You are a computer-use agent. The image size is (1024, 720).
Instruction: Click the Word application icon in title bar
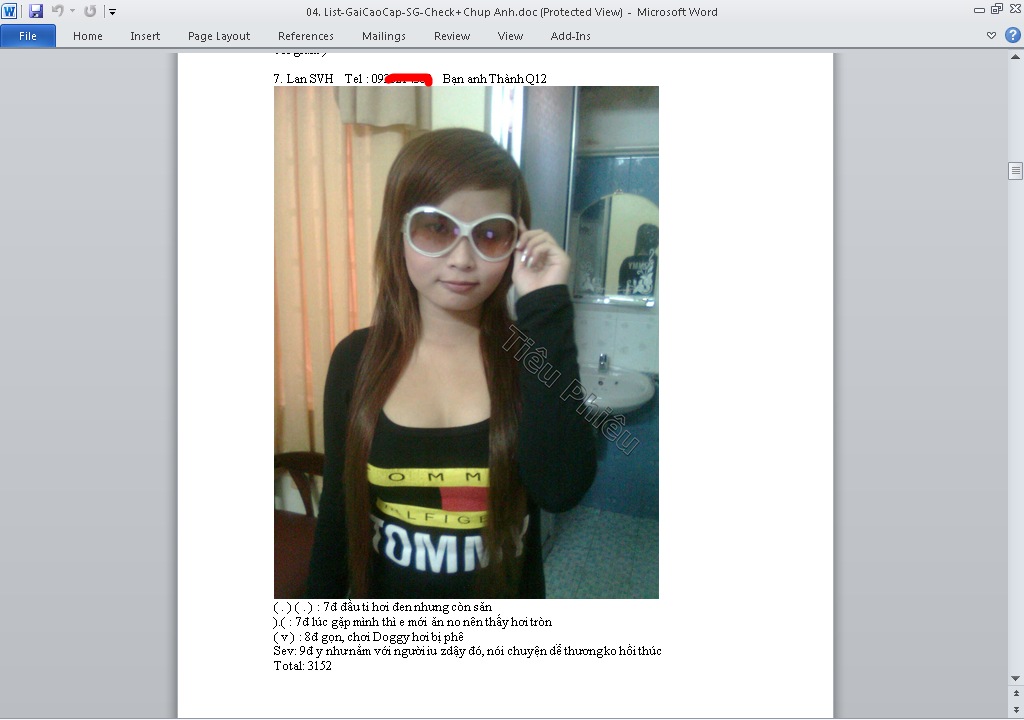click(x=9, y=11)
